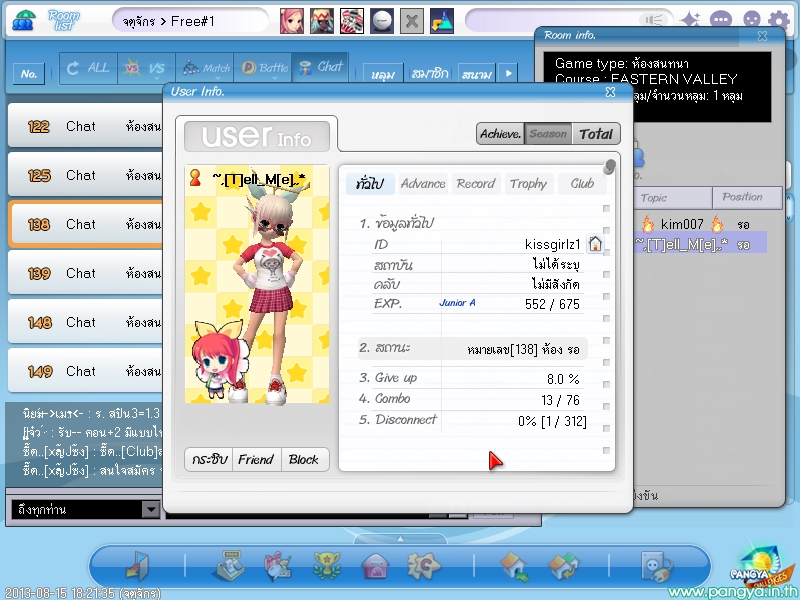
Task: Click the Position column header
Action: (x=746, y=197)
